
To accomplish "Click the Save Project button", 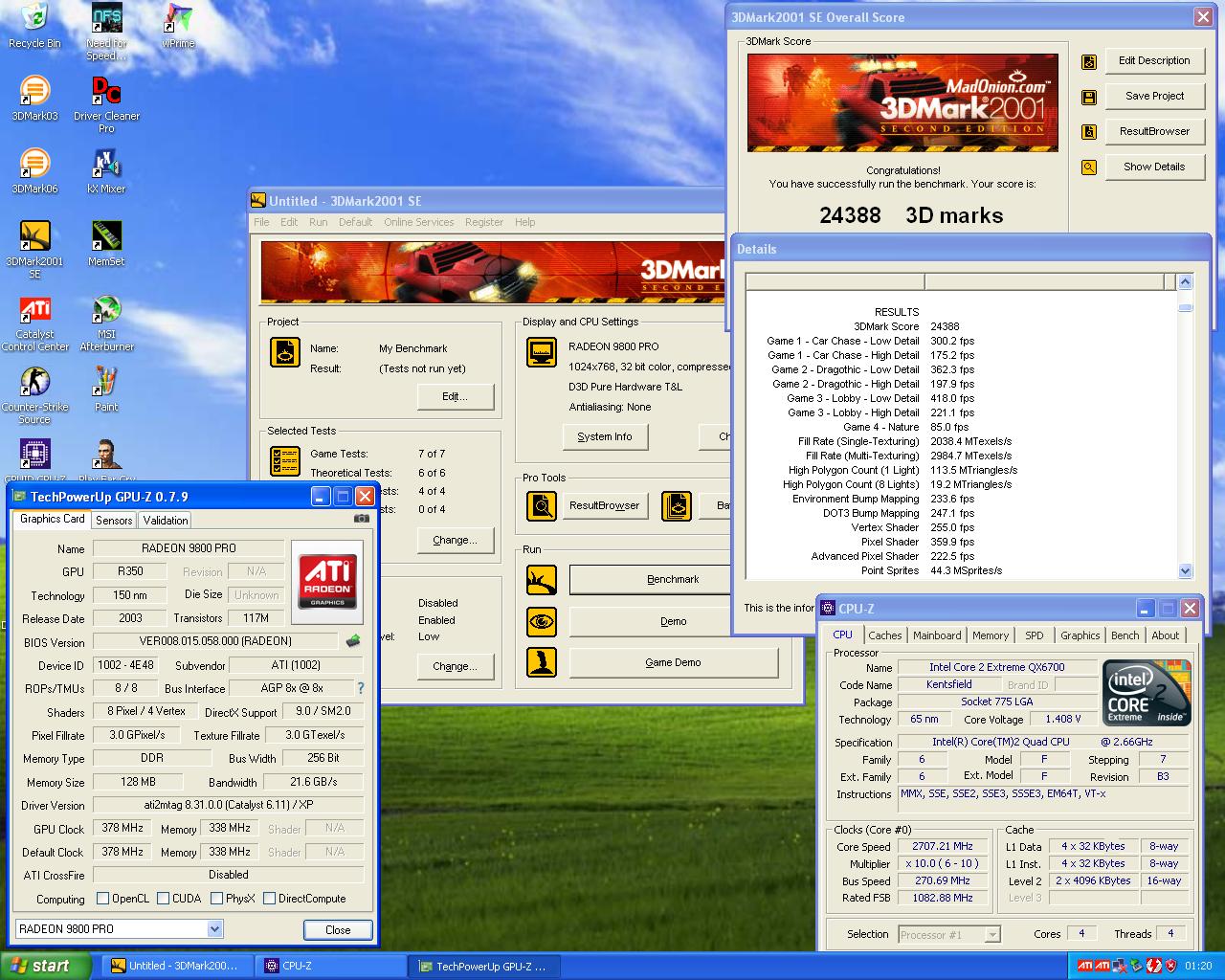I will pyautogui.click(x=1154, y=97).
